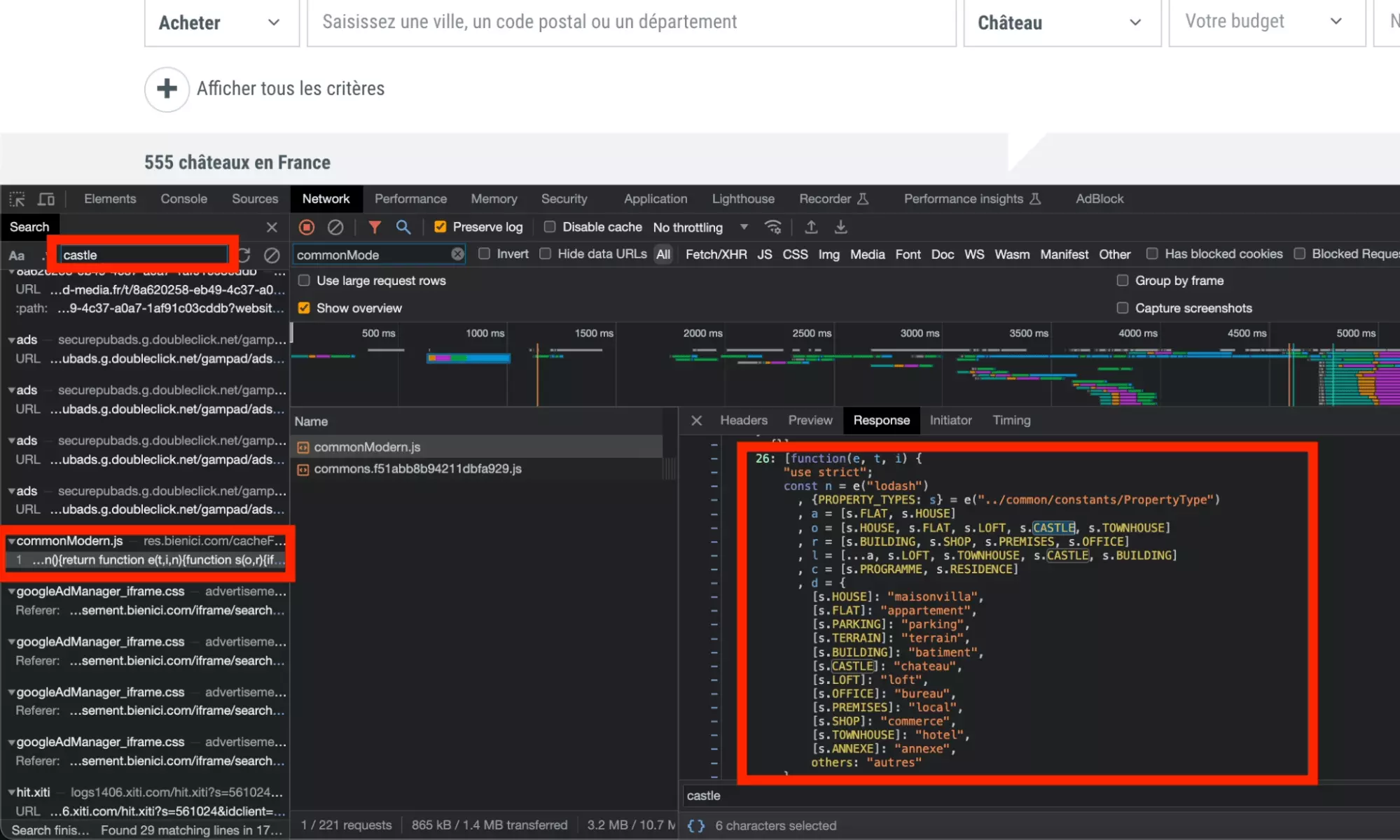Switch to the Console tab
1400x840 pixels.
pos(183,199)
